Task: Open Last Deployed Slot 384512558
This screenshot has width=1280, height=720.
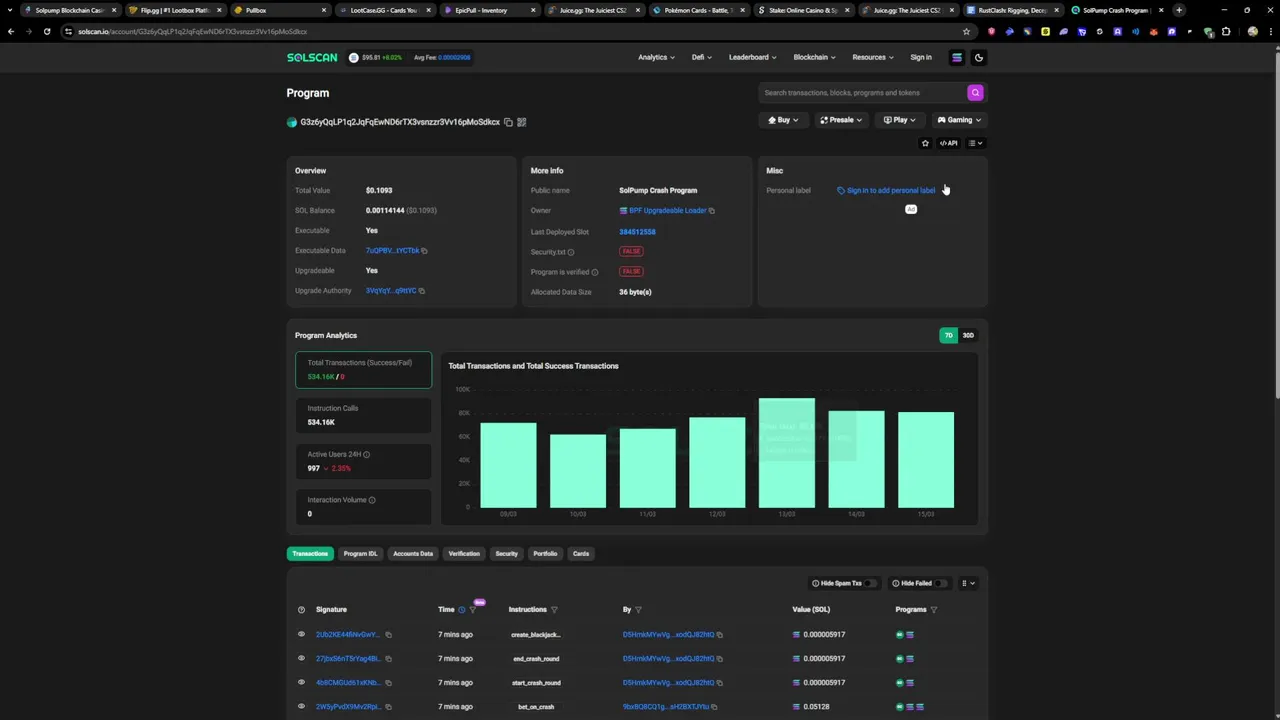Action: (x=637, y=232)
